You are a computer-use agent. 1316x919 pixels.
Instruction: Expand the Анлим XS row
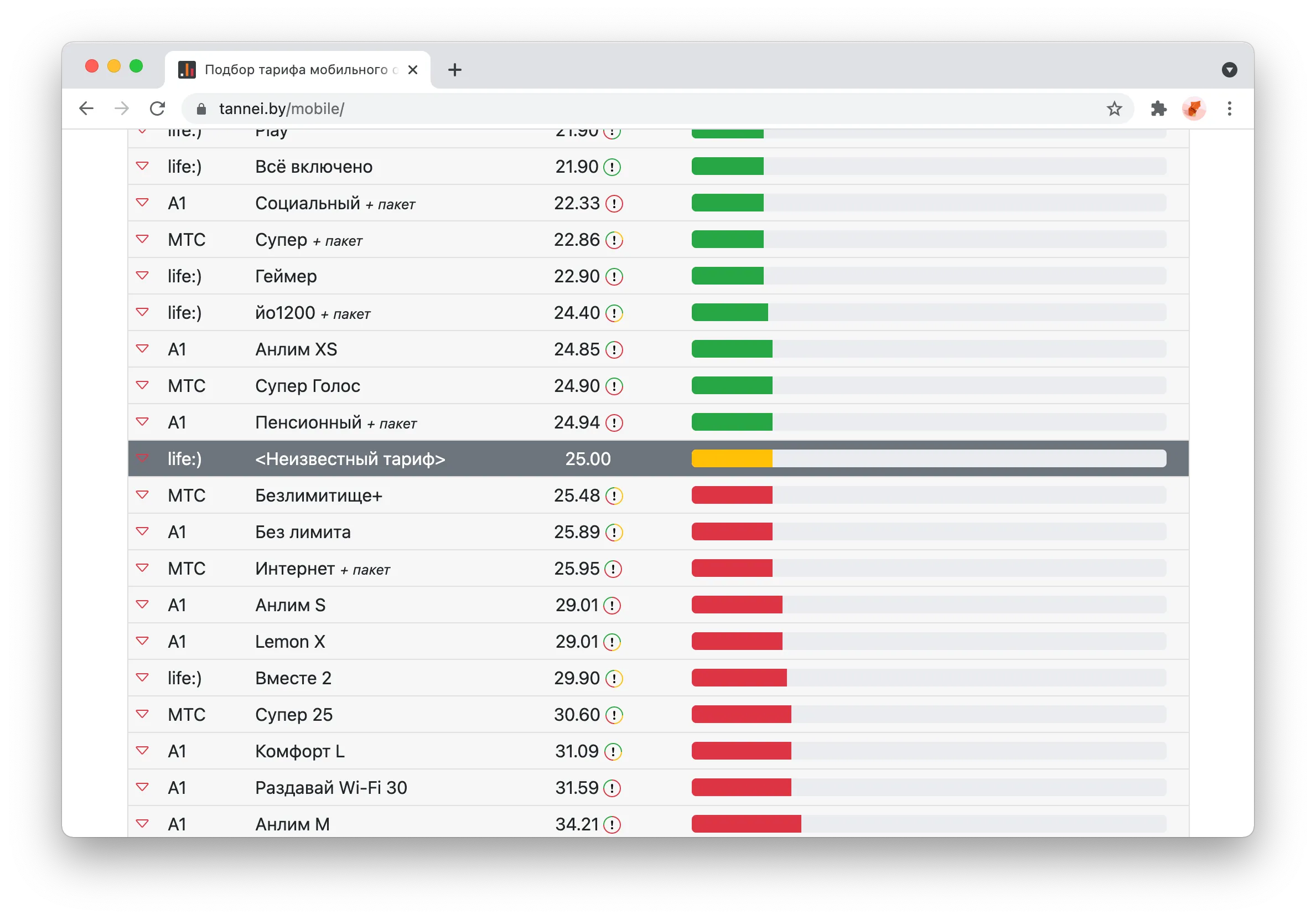pyautogui.click(x=142, y=349)
